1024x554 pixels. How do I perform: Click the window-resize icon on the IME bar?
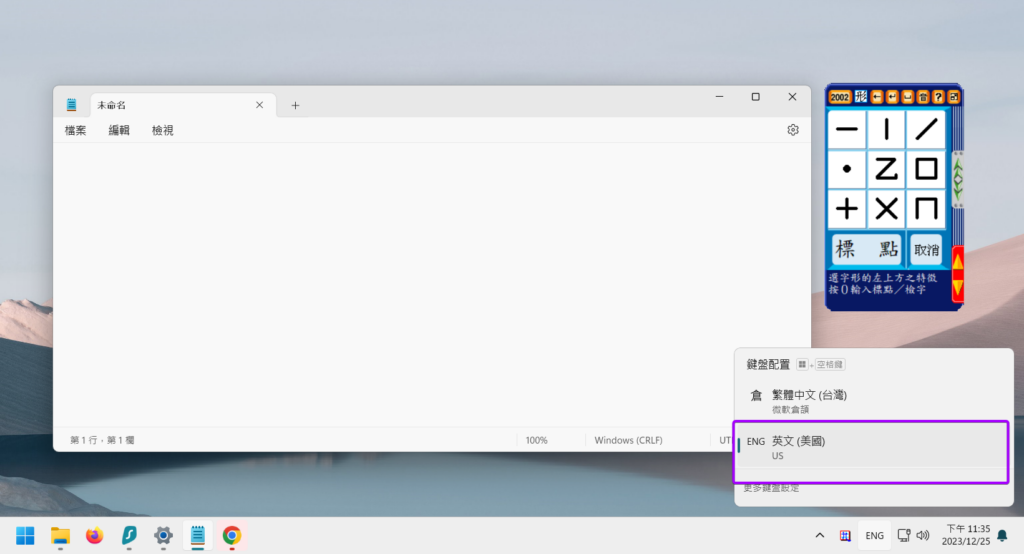(x=953, y=97)
